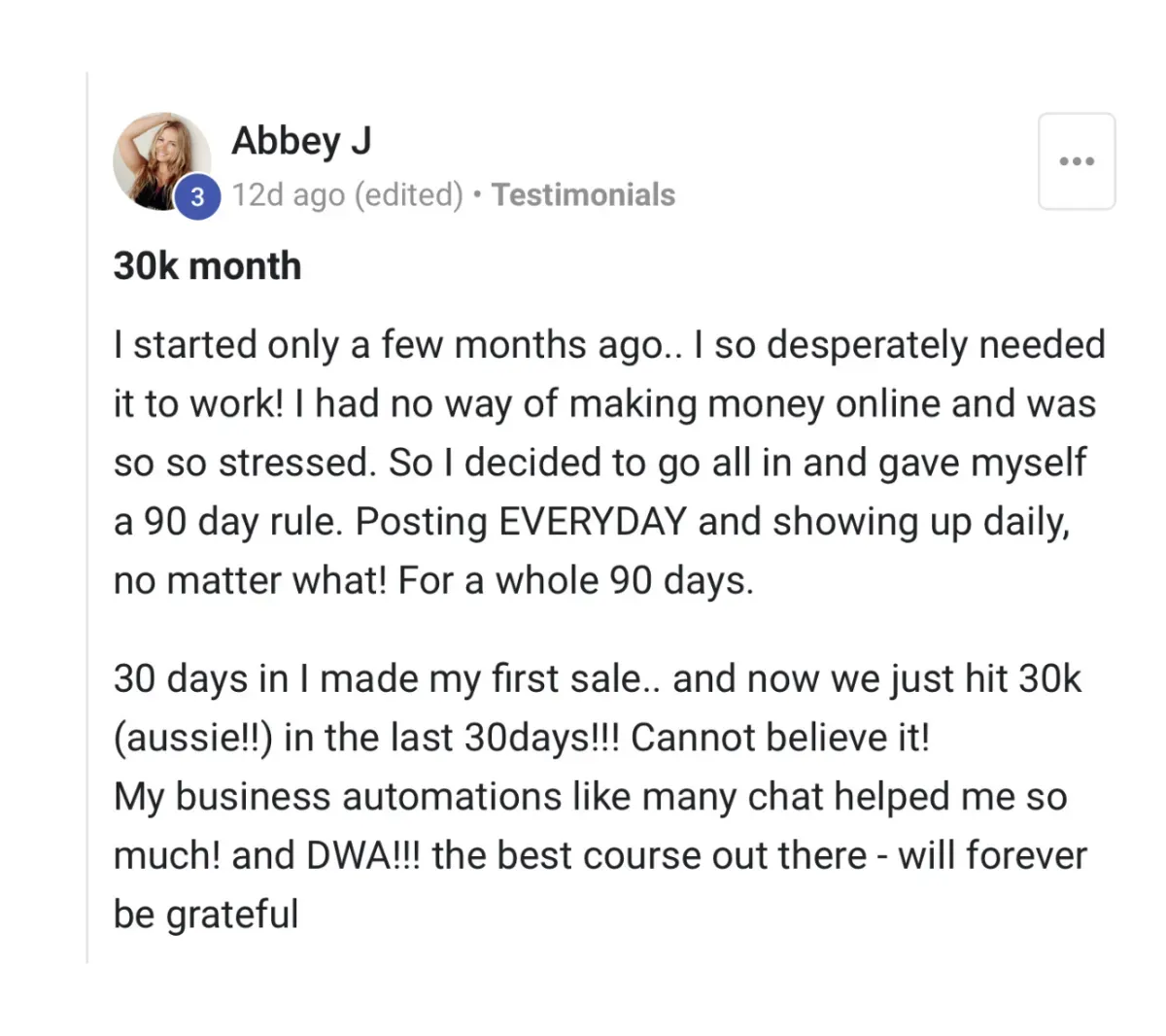Click the "30k month" post title
Image resolution: width=1166 pixels, height=1036 pixels.
[x=207, y=266]
